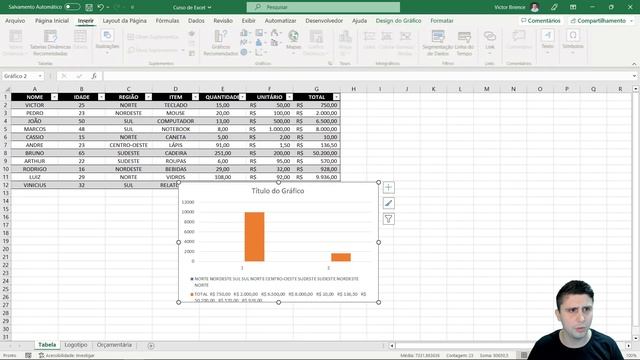Viewport: 640px width, 360px height.
Task: Open the Arquivo menu
Action: pyautogui.click(x=15, y=20)
